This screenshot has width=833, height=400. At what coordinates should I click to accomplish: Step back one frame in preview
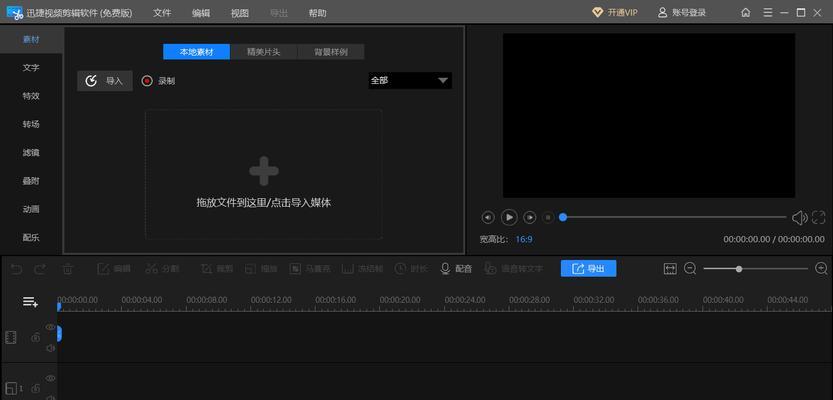coord(488,217)
